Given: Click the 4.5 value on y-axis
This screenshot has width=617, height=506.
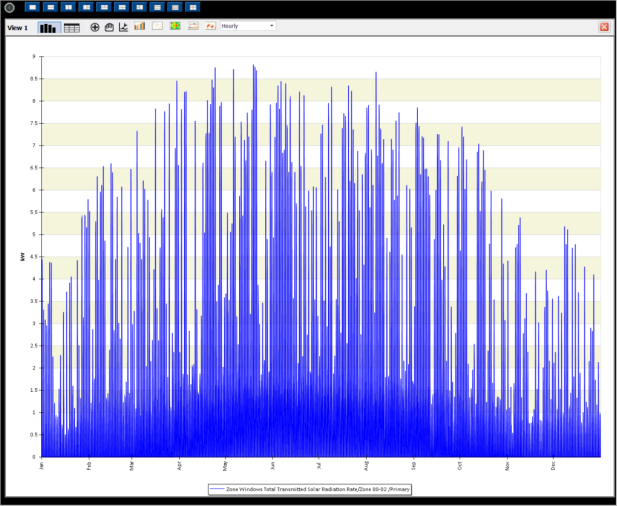Looking at the screenshot, I should click(x=33, y=257).
